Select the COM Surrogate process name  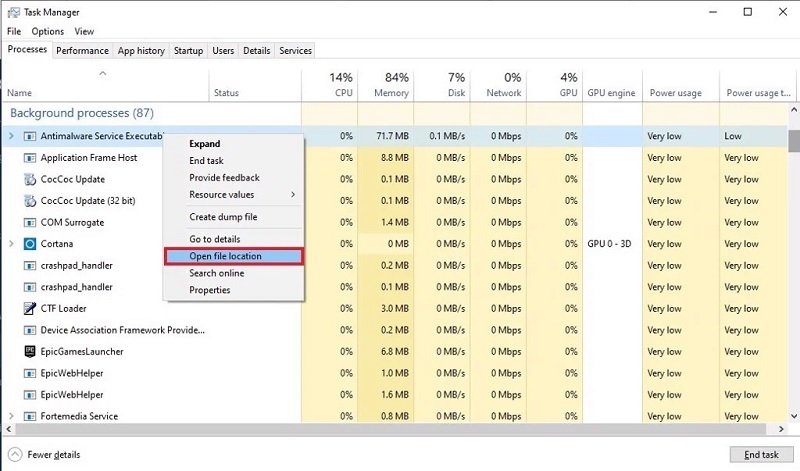point(72,222)
